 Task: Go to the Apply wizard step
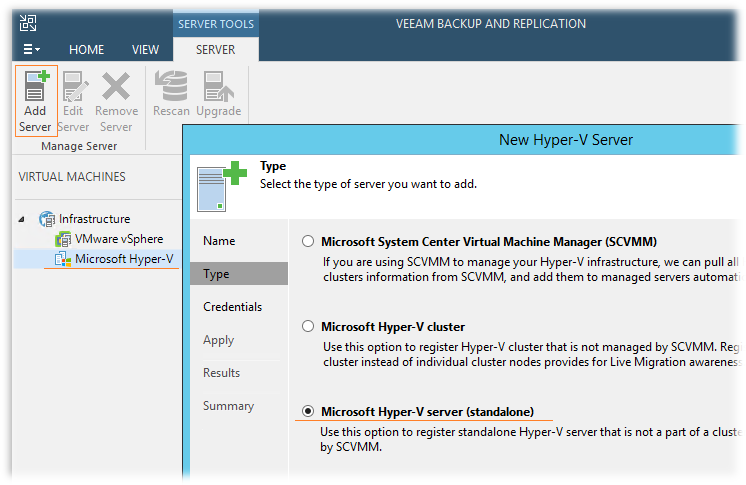point(219,340)
